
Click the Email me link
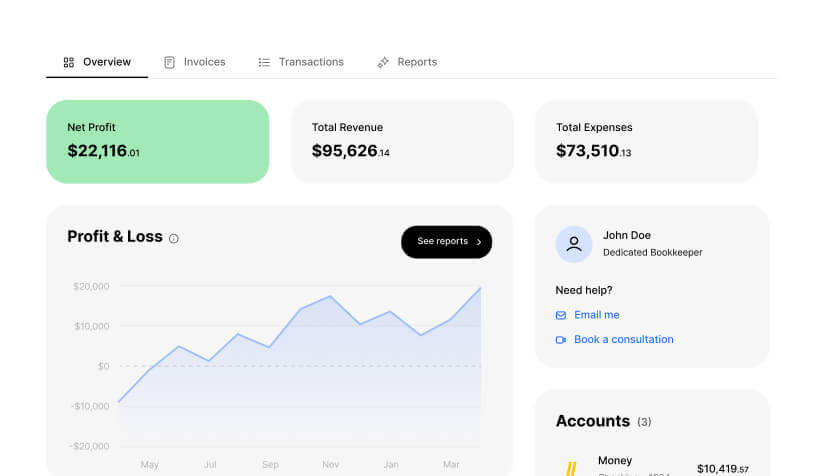596,315
